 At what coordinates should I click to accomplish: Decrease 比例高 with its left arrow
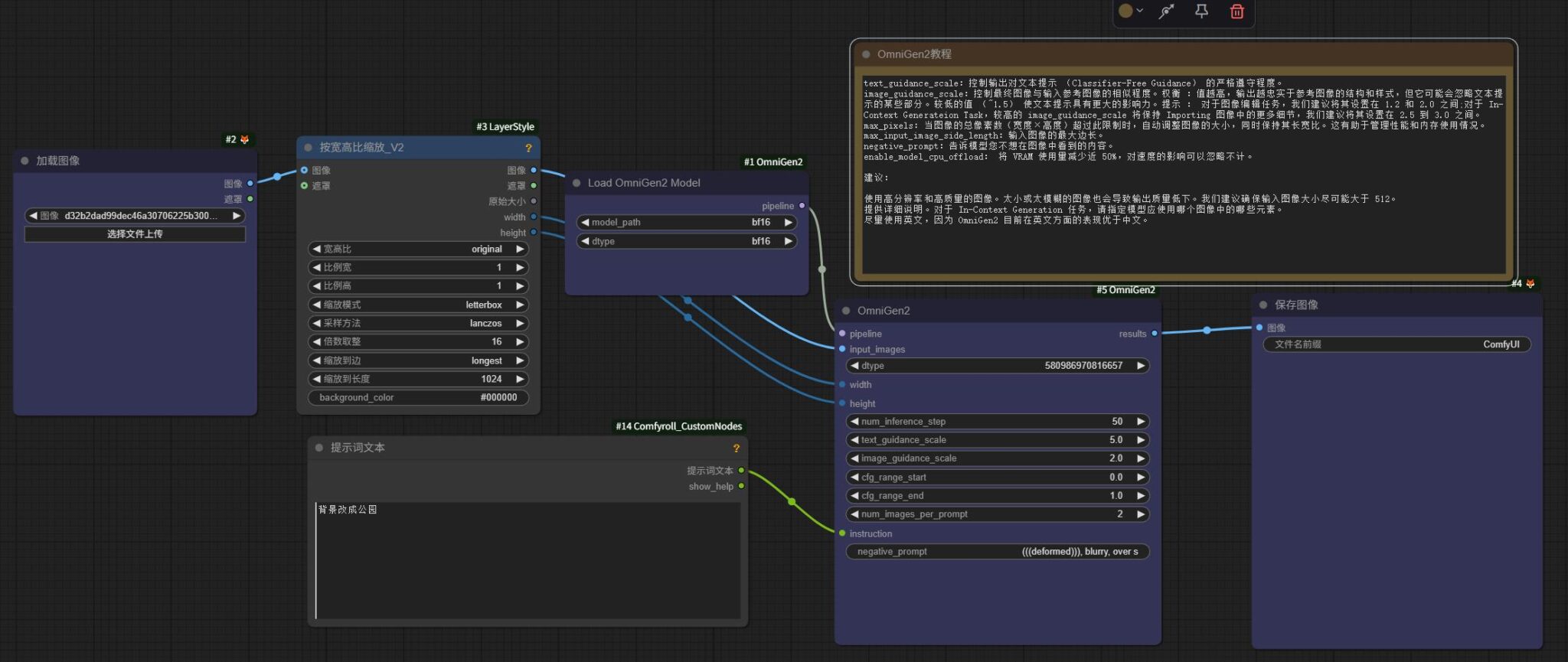click(316, 285)
